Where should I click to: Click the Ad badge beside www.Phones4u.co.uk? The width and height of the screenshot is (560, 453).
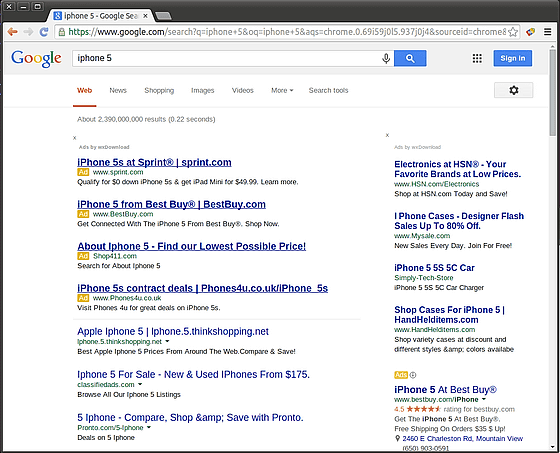point(83,298)
